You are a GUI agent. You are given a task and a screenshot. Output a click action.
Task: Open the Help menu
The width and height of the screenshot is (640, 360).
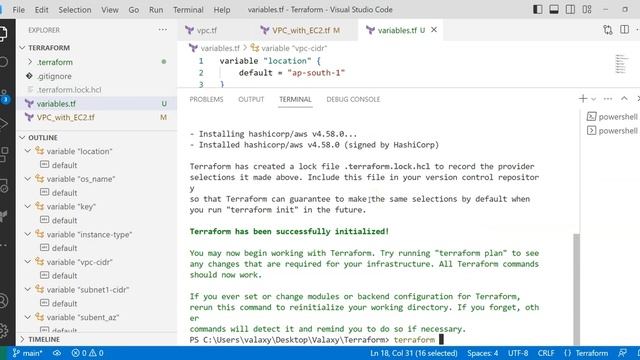222,9
